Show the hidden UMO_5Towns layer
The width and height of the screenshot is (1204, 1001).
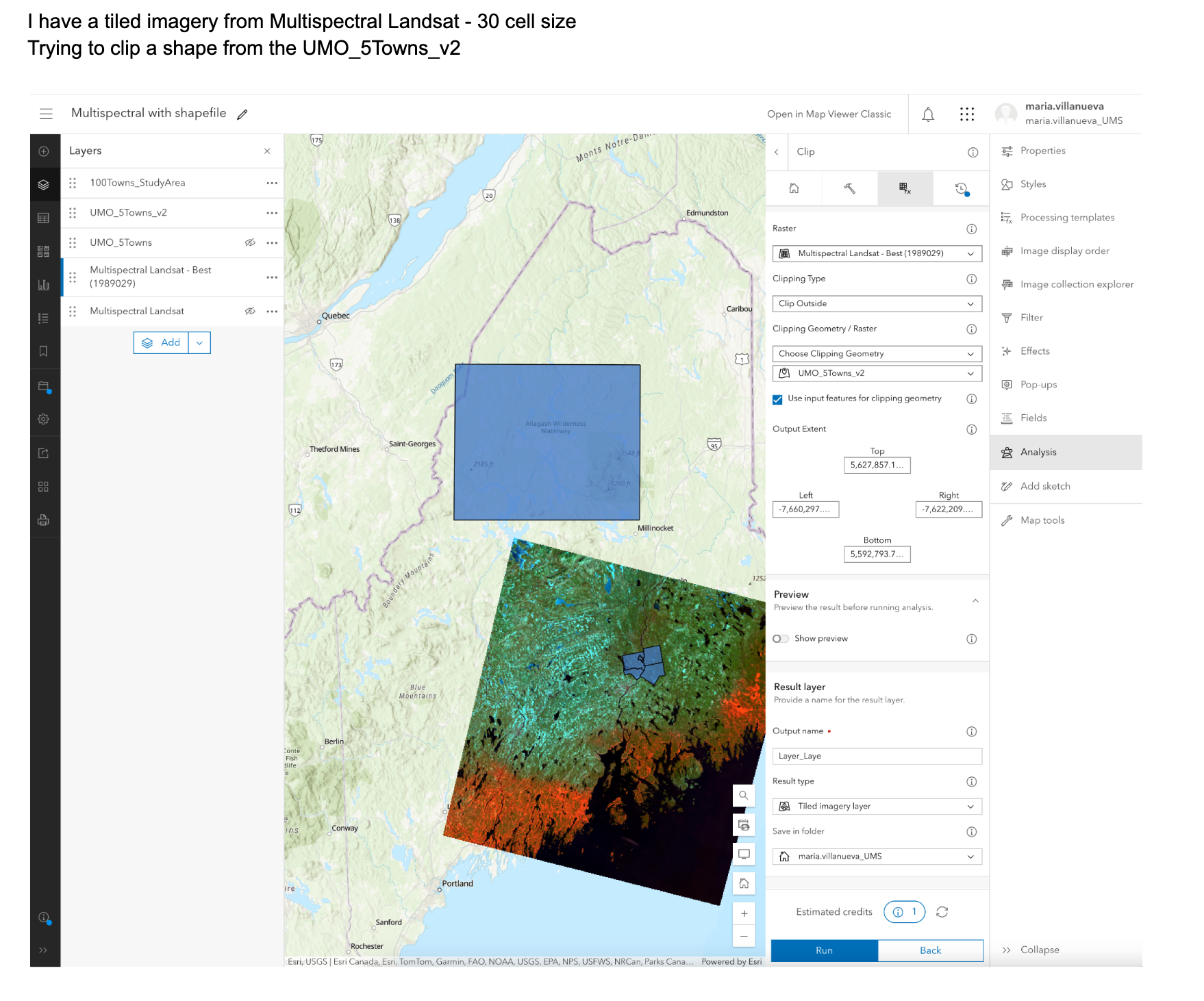(x=249, y=242)
